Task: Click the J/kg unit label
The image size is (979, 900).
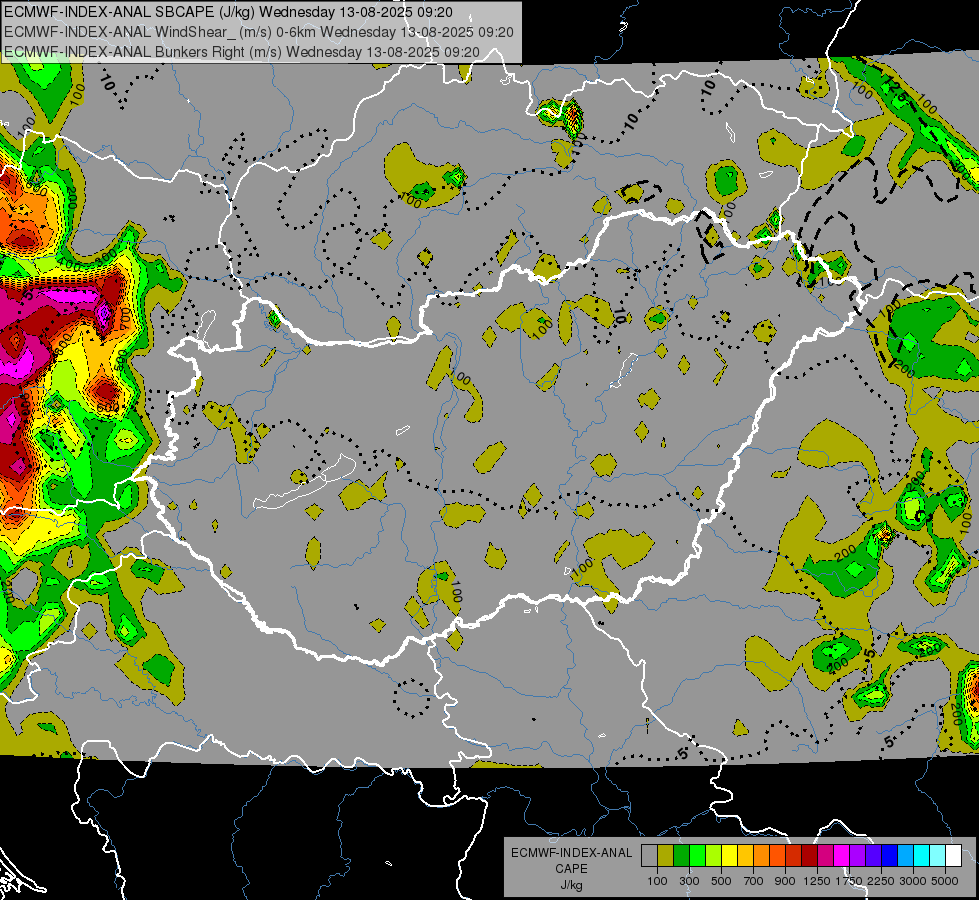Action: tap(571, 885)
